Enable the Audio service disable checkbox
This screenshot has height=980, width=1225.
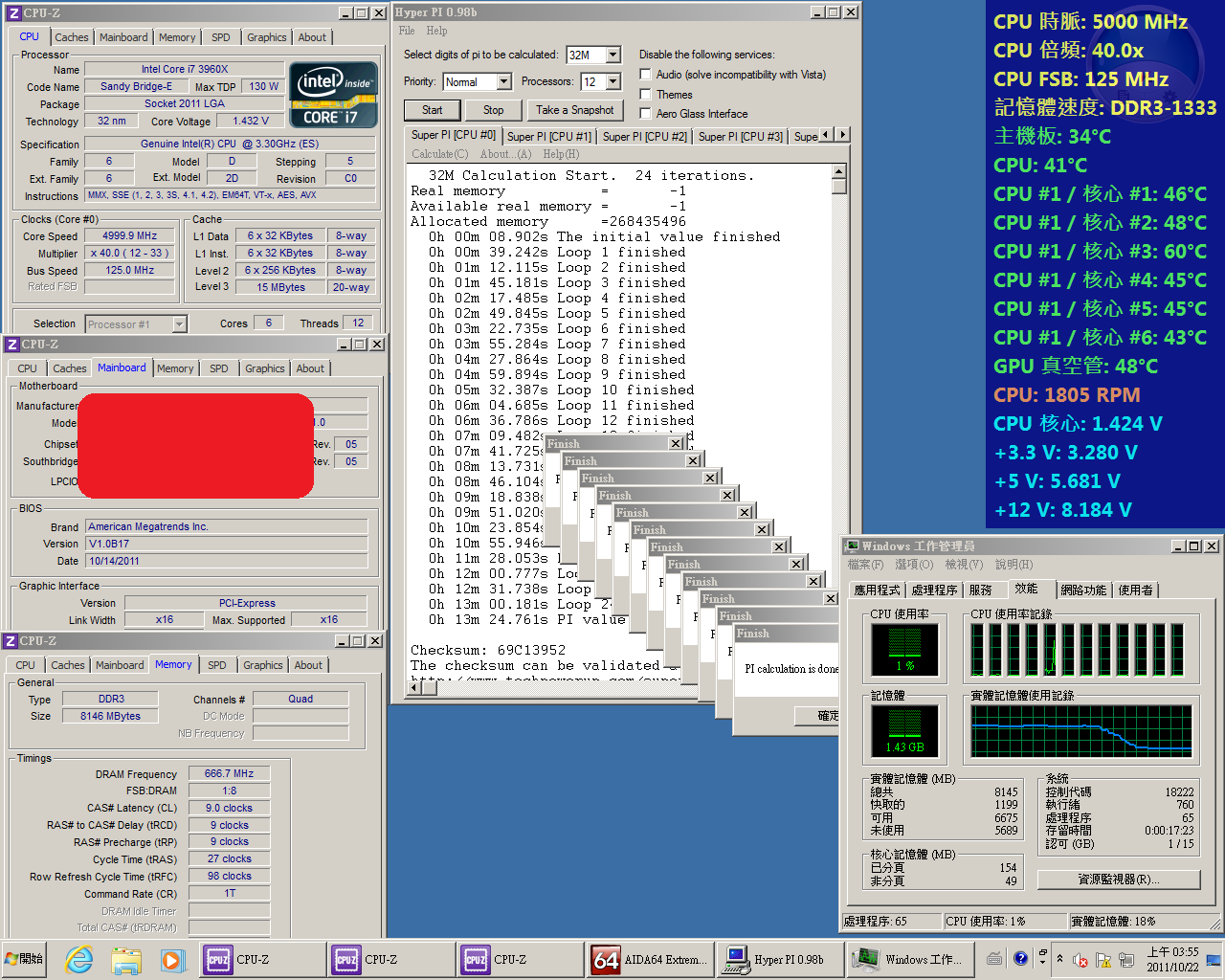pyautogui.click(x=646, y=75)
